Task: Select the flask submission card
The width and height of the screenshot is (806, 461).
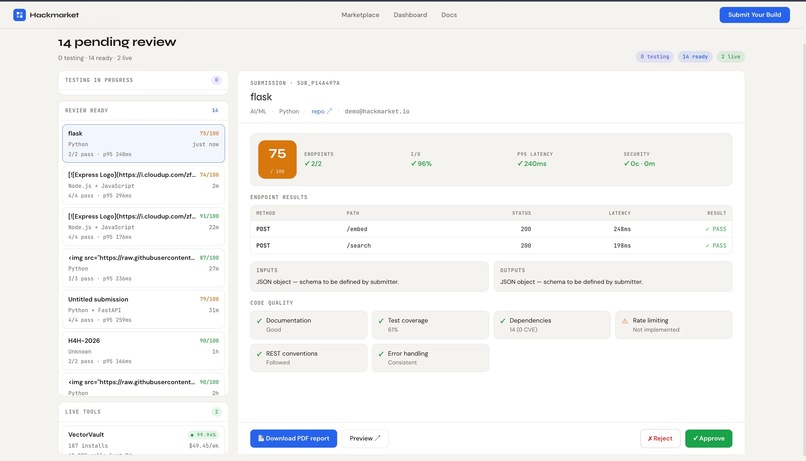Action: point(143,143)
